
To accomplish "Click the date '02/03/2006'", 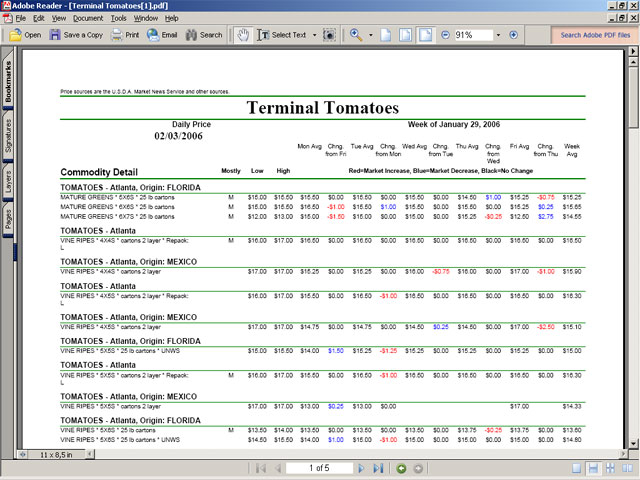I will (178, 136).
